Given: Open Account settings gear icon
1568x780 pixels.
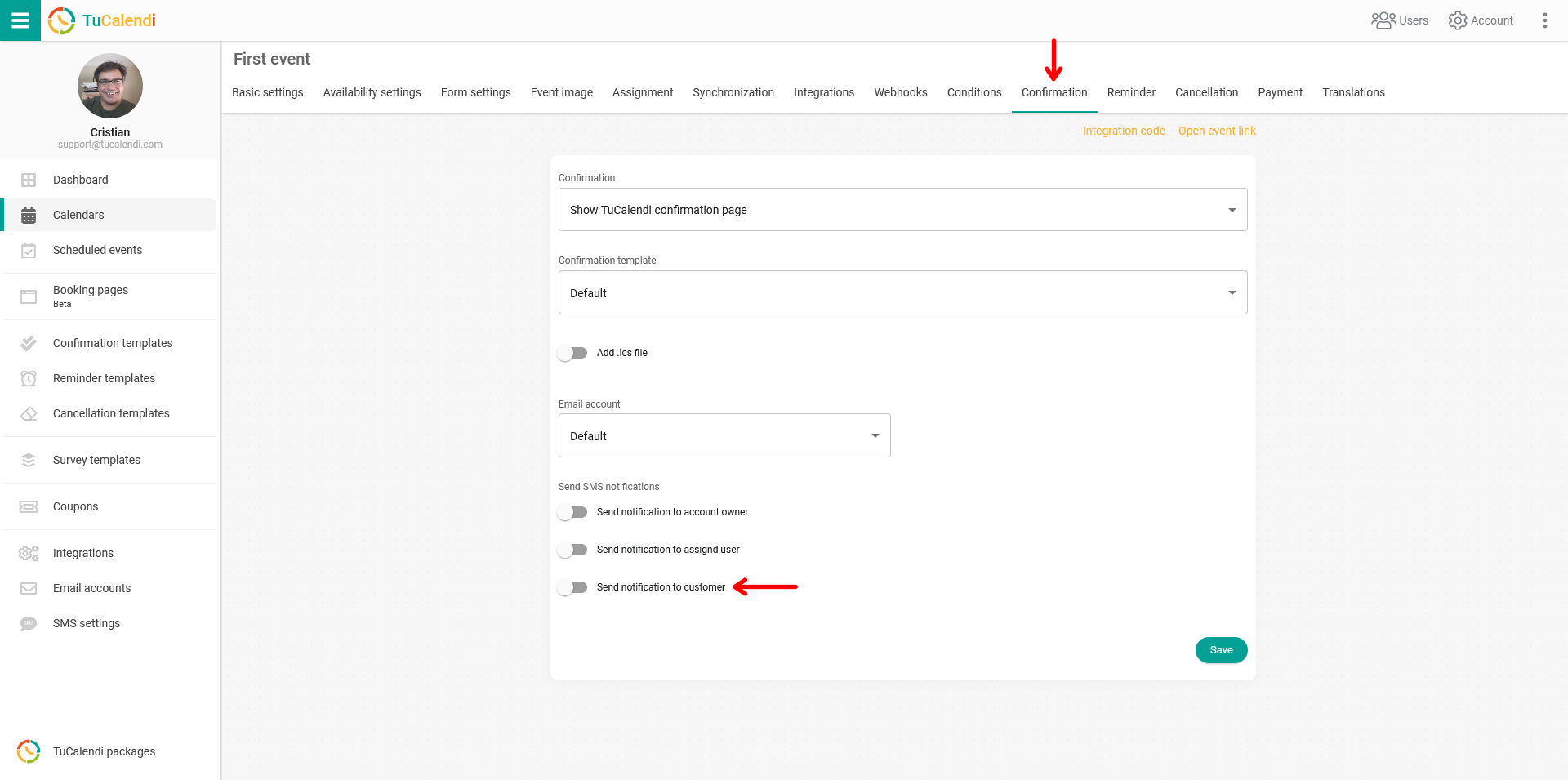Looking at the screenshot, I should point(1457,20).
